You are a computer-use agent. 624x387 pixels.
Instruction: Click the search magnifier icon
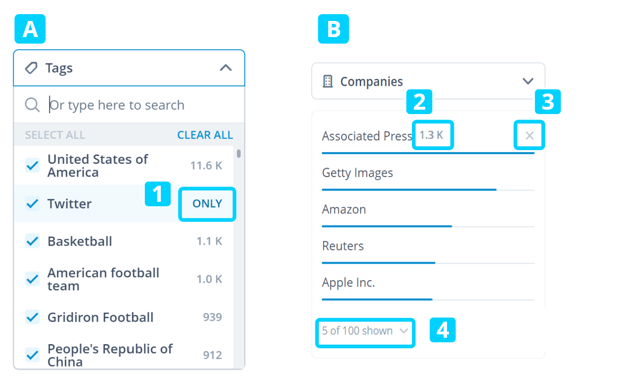[32, 105]
